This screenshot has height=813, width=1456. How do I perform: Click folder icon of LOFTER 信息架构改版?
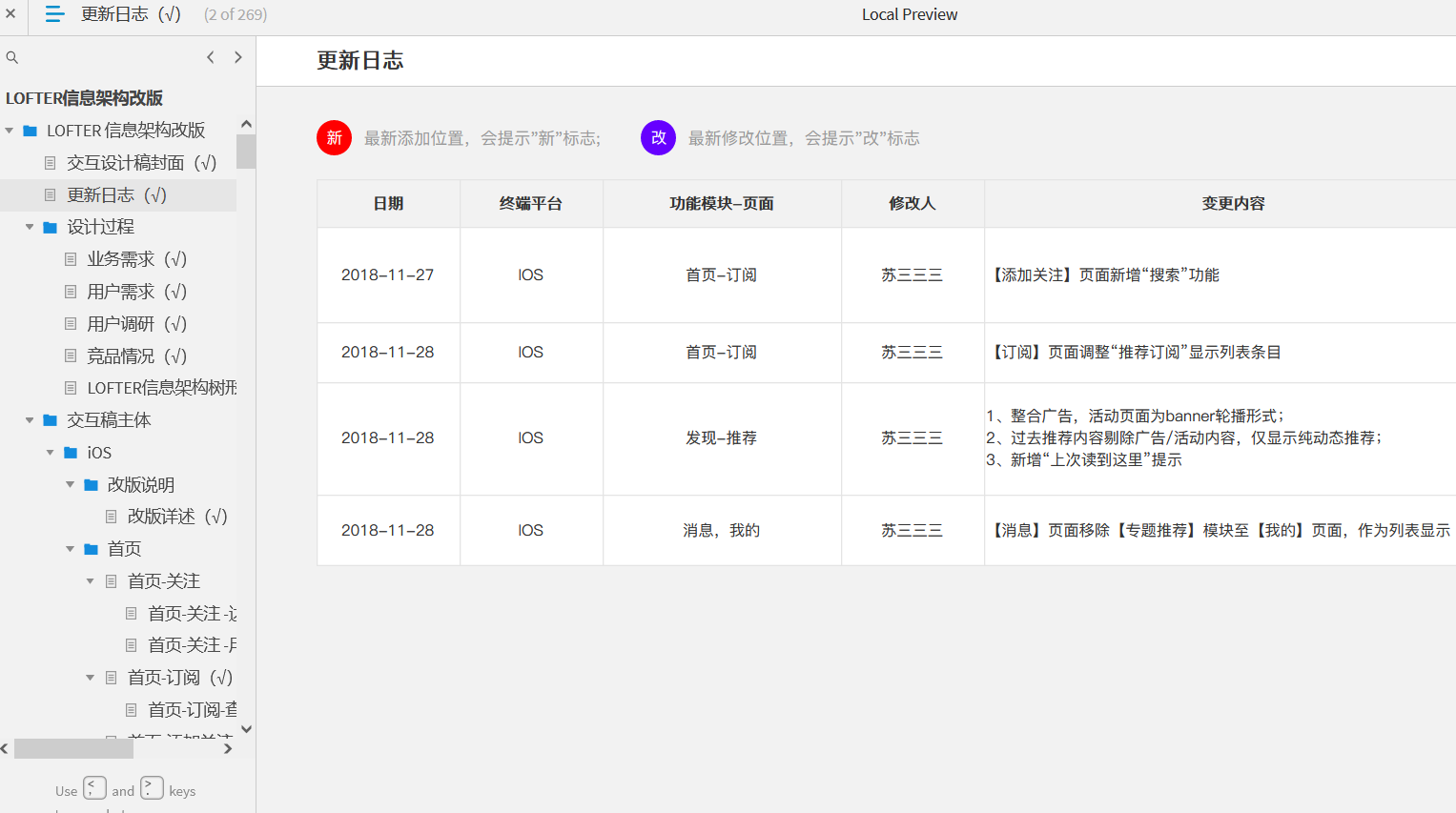(x=31, y=131)
